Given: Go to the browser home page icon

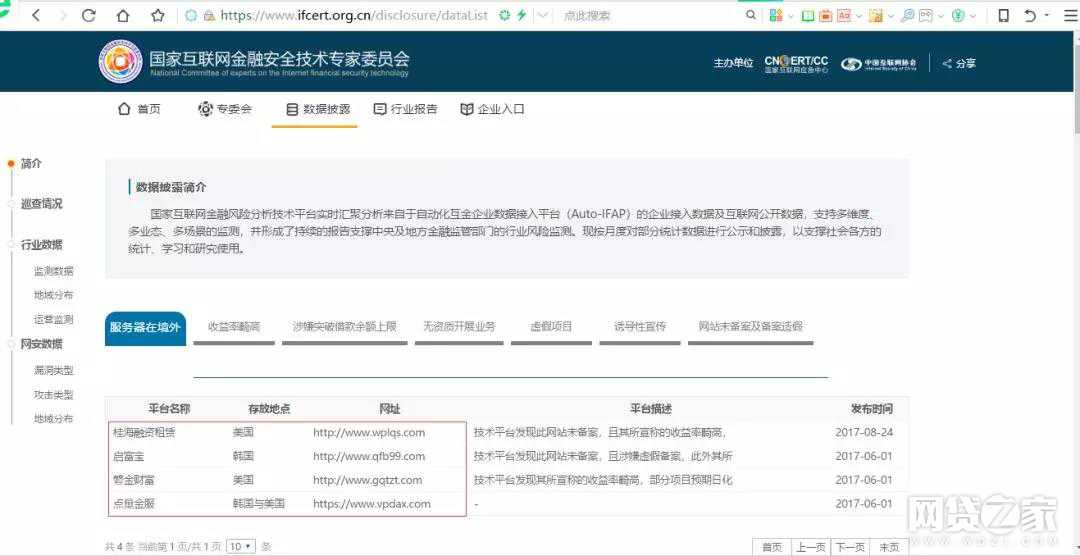Looking at the screenshot, I should click(x=123, y=16).
